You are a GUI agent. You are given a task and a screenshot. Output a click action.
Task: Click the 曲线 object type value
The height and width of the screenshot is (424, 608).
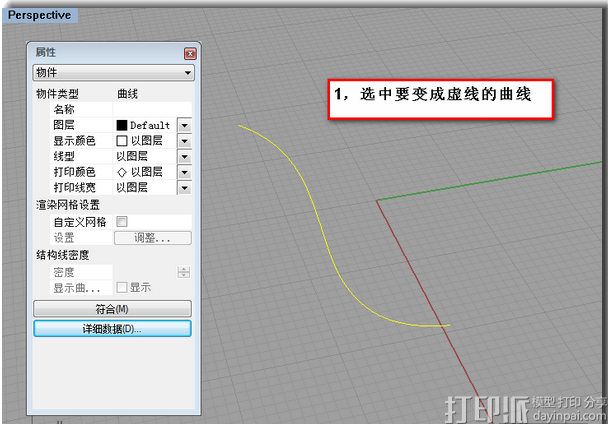128,94
